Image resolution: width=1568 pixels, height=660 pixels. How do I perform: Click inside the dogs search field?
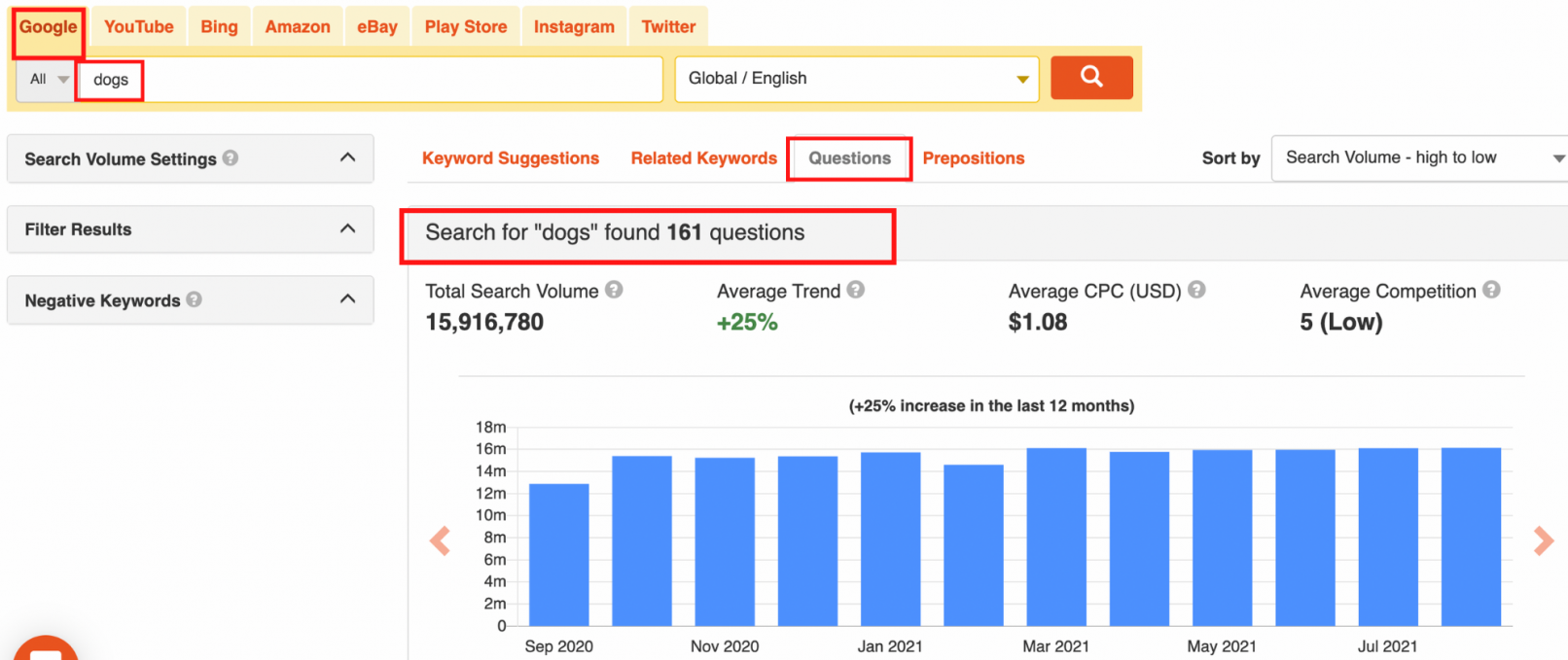pos(292,79)
